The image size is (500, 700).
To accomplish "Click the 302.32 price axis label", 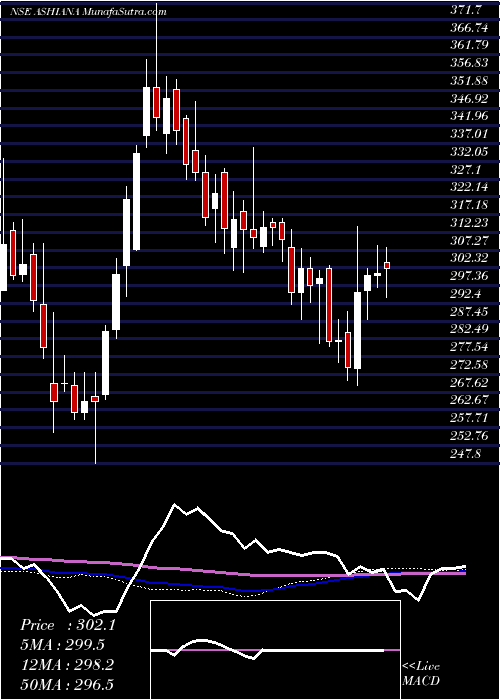I will [x=469, y=258].
